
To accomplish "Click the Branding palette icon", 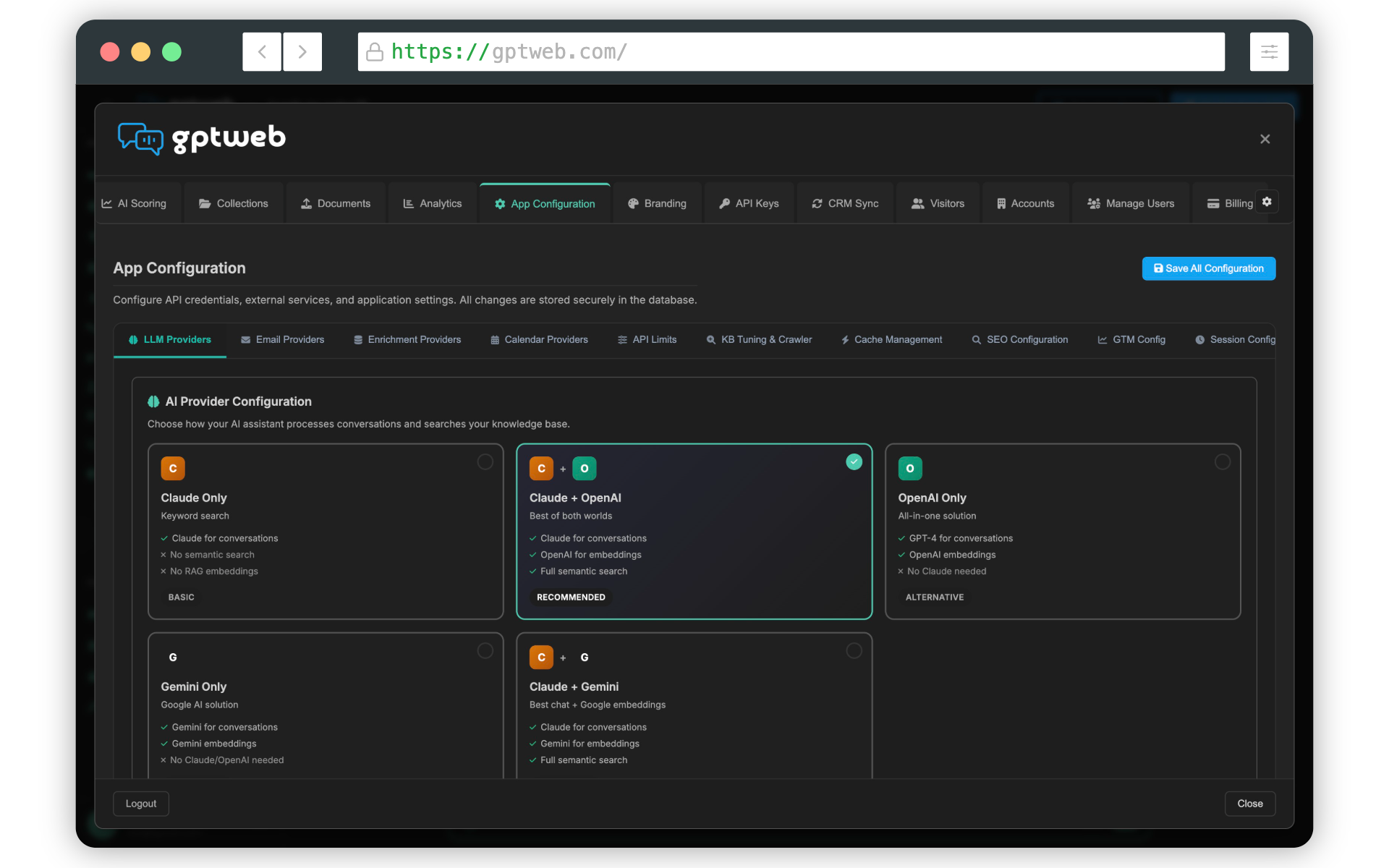I will click(x=633, y=204).
